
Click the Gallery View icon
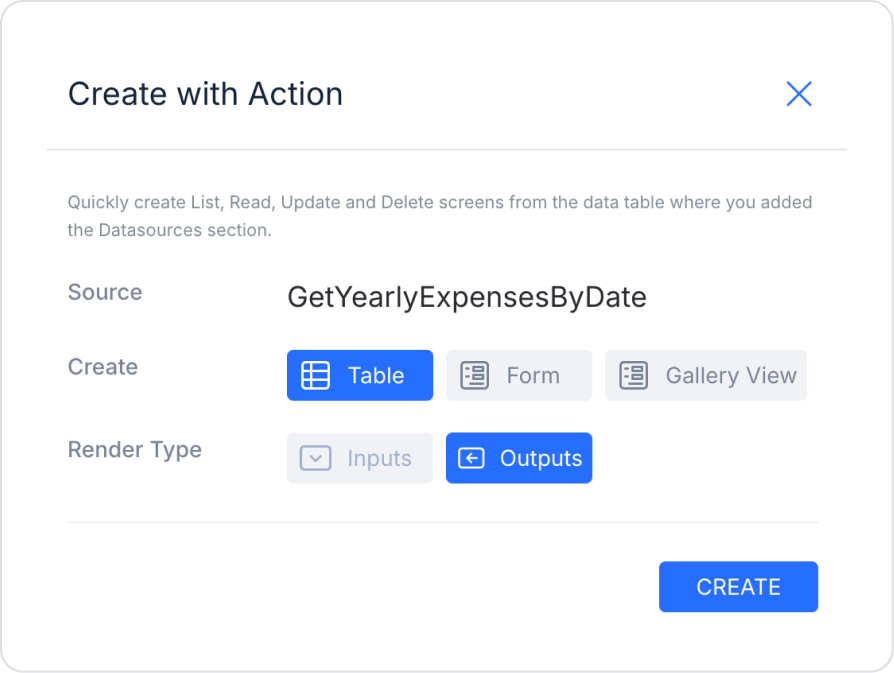(x=633, y=376)
